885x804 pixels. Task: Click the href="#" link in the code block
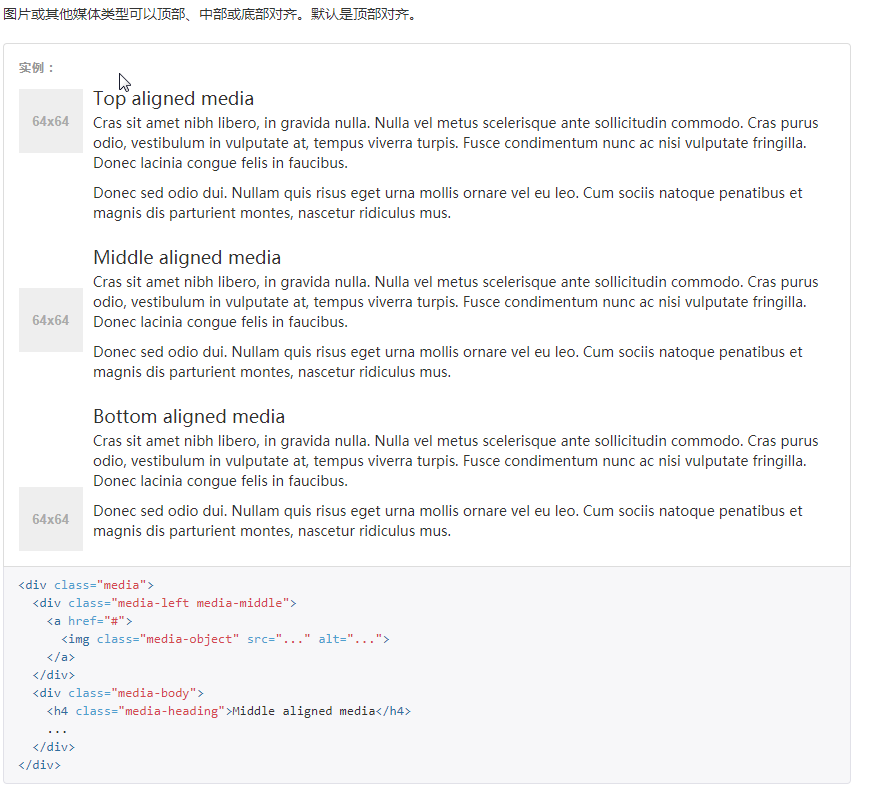click(97, 620)
